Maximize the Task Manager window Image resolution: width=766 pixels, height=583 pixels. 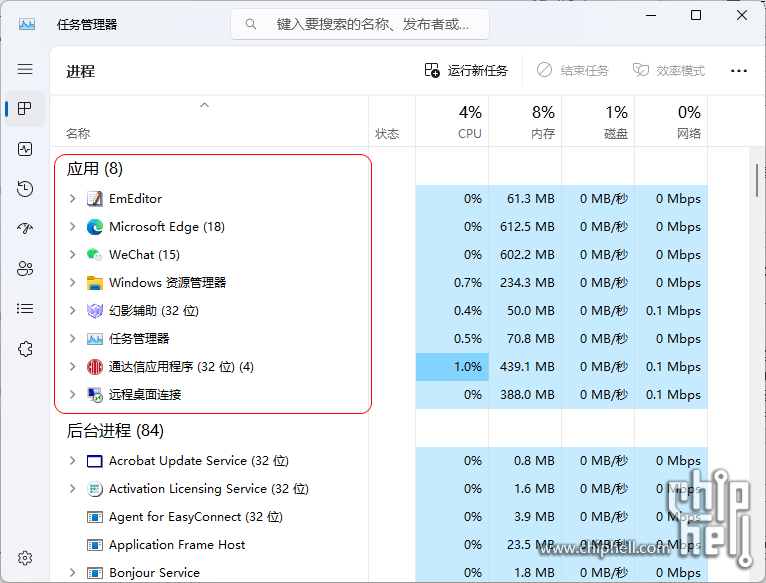point(696,15)
